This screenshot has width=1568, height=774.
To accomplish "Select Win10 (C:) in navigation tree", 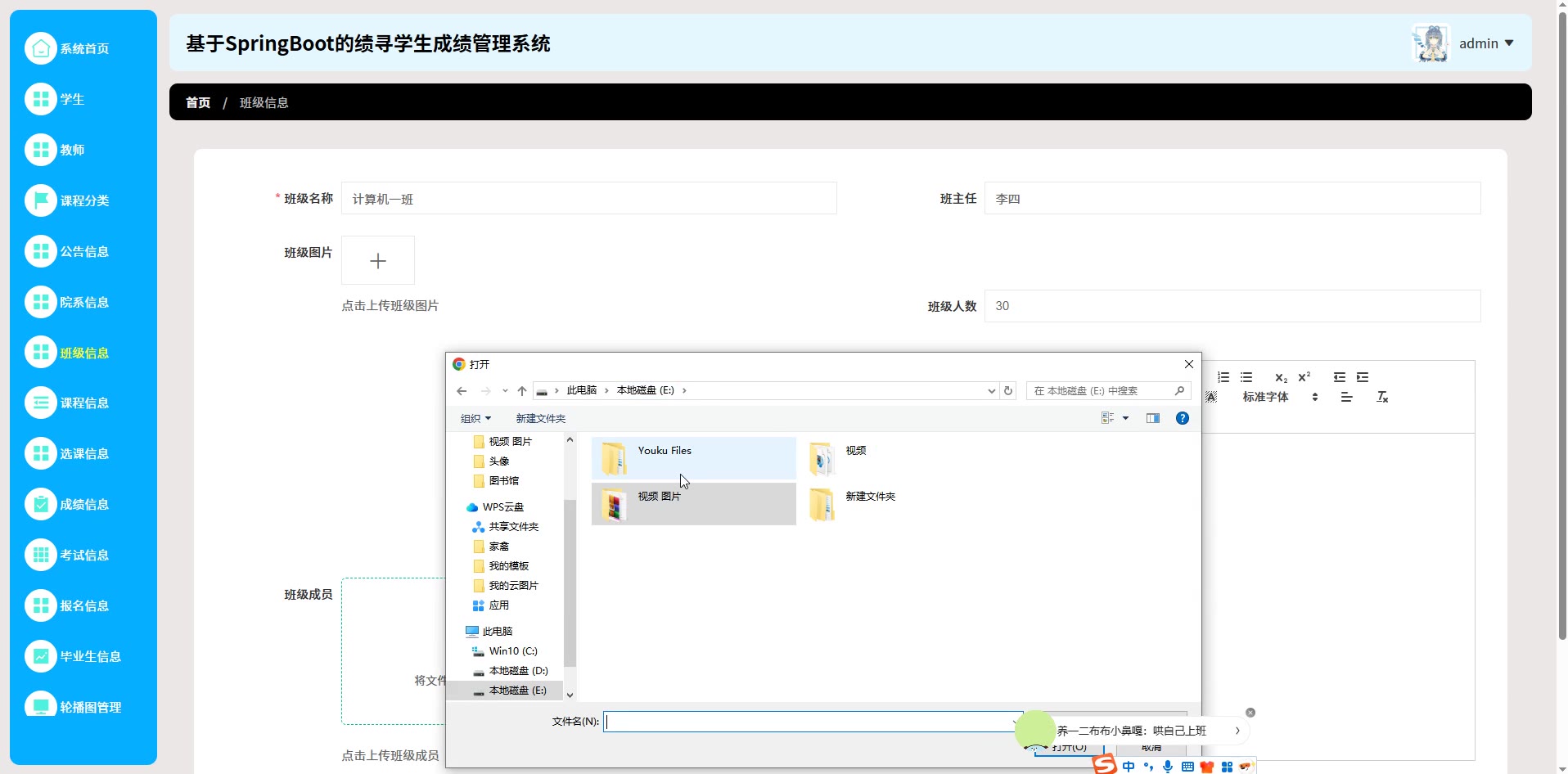I will (505, 651).
